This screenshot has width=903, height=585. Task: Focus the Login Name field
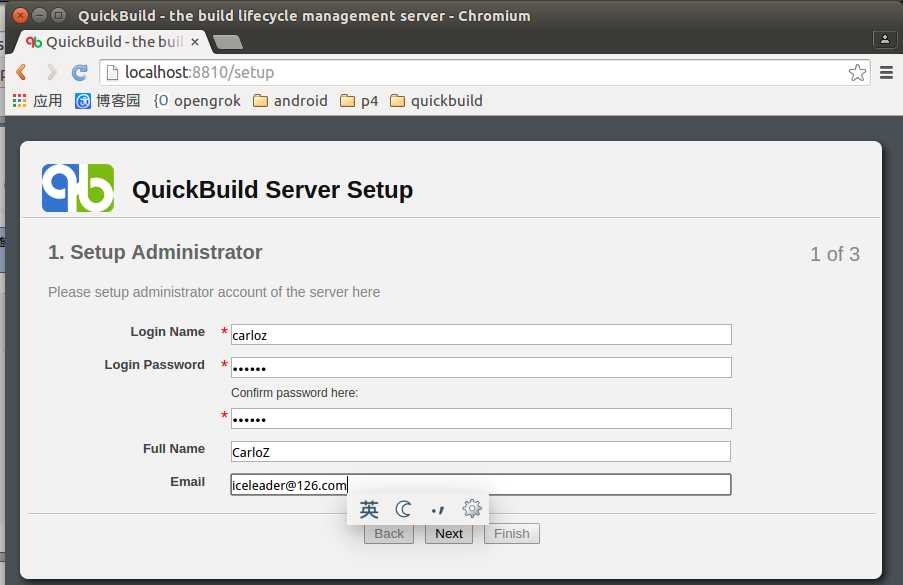click(x=481, y=335)
